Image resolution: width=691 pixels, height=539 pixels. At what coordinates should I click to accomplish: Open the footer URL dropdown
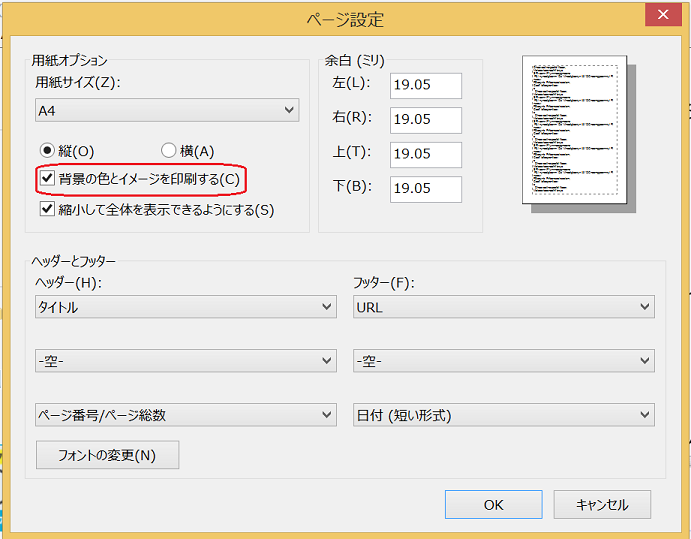[x=504, y=307]
